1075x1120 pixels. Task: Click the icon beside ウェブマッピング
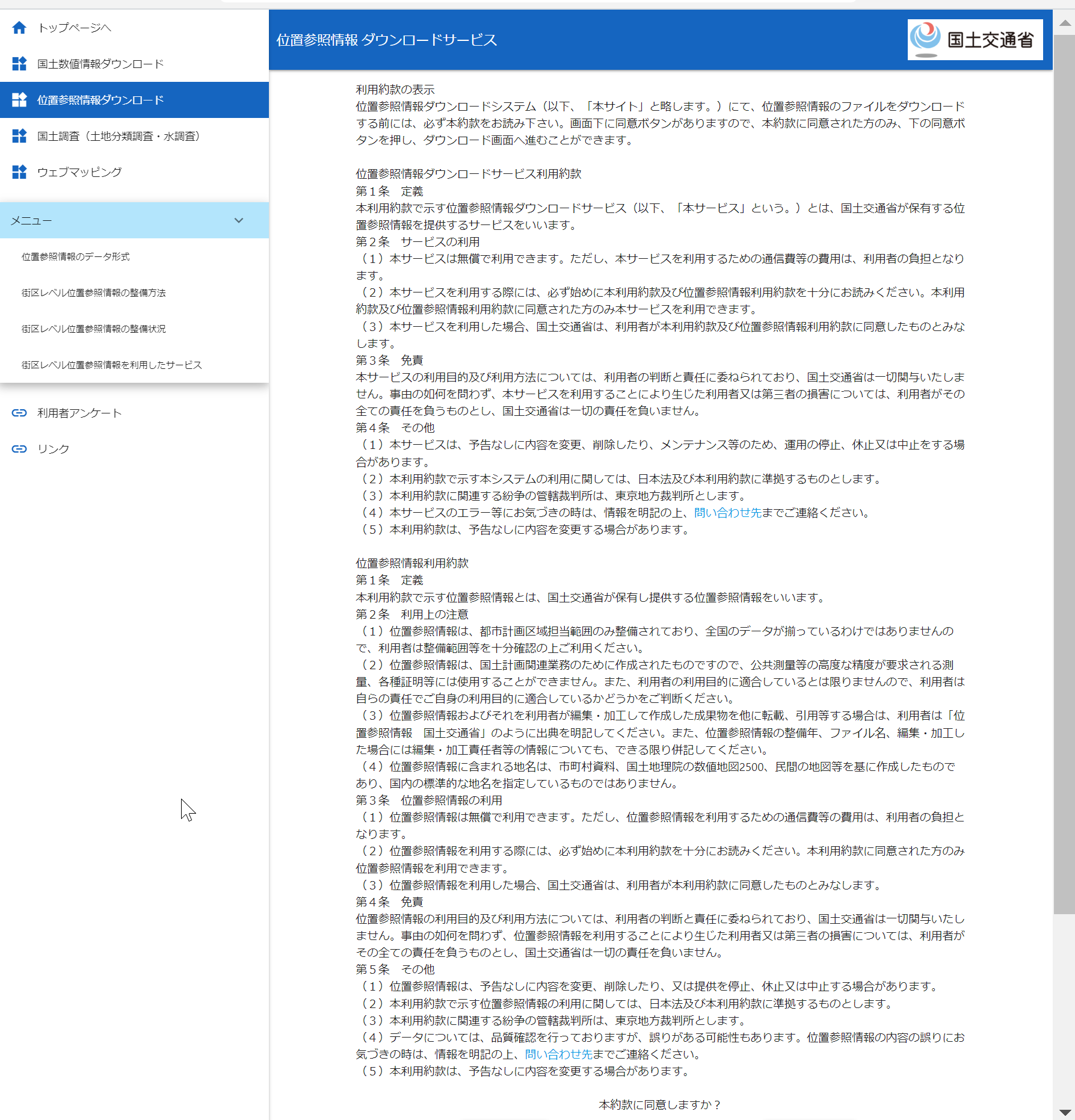click(x=19, y=172)
